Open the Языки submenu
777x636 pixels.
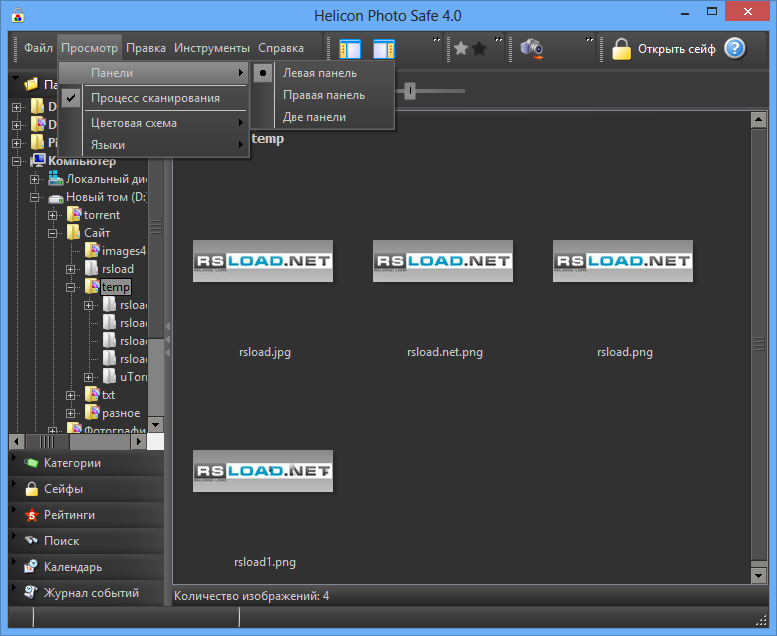point(155,145)
